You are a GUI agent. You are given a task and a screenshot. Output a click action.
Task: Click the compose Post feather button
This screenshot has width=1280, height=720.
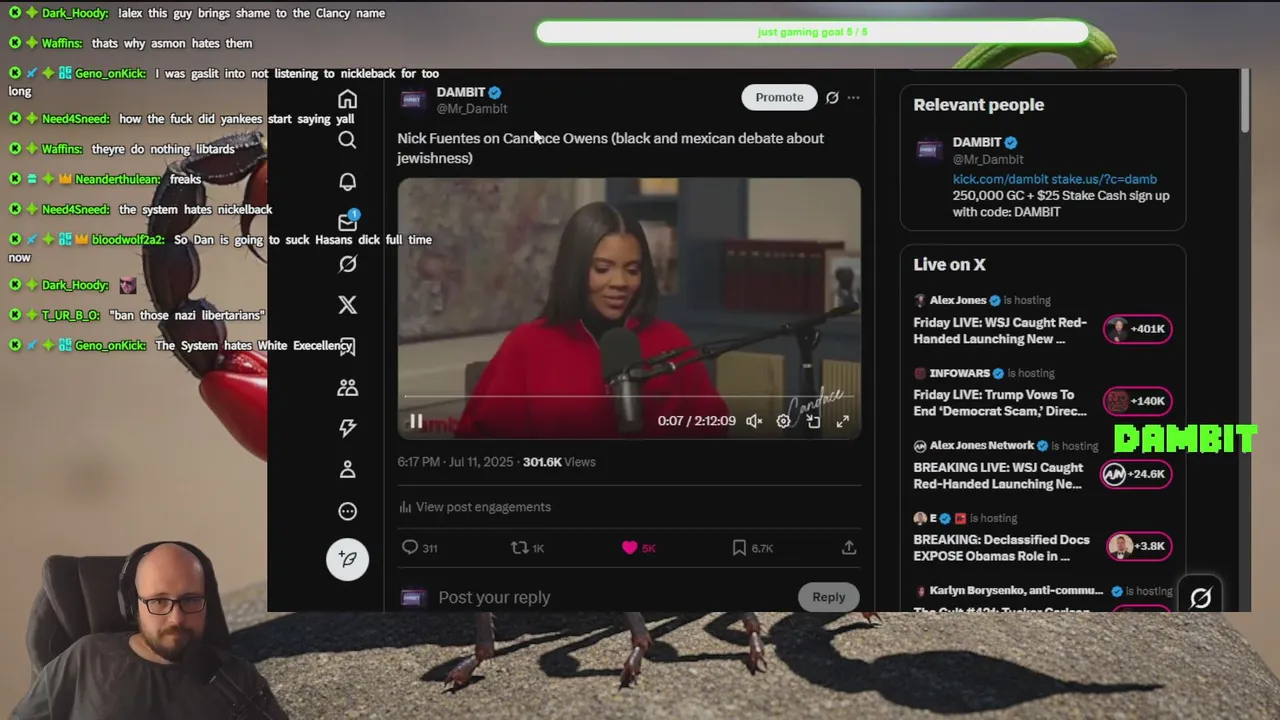pos(347,559)
